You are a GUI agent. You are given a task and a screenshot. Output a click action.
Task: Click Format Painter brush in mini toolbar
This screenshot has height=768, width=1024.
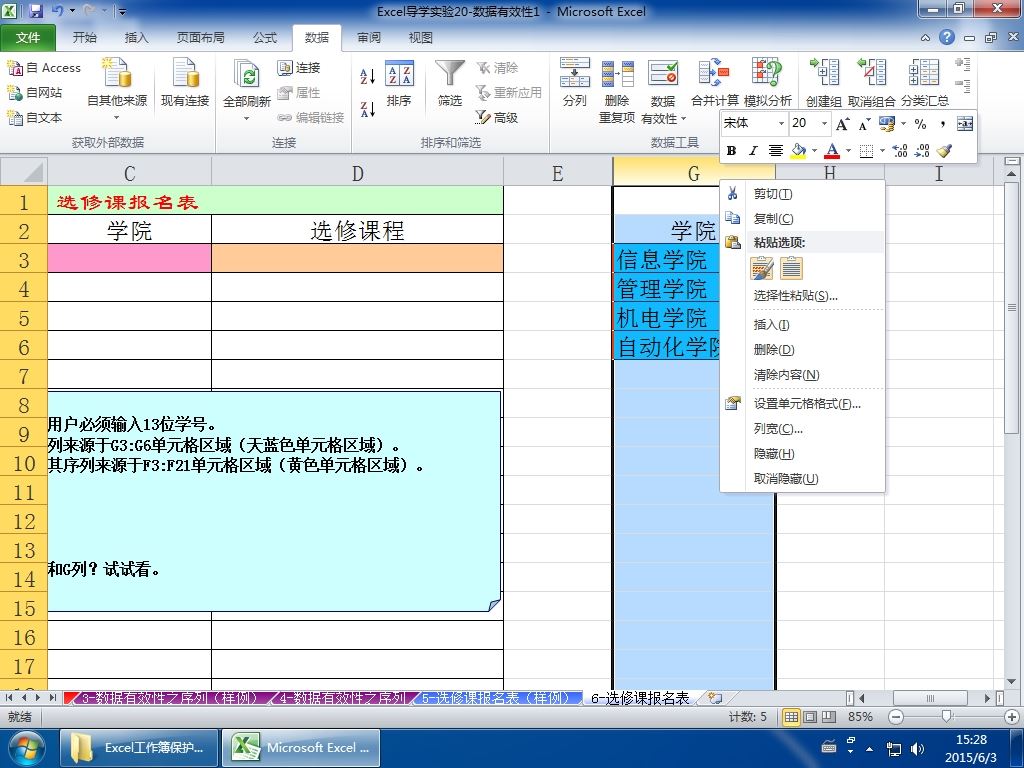[x=944, y=151]
